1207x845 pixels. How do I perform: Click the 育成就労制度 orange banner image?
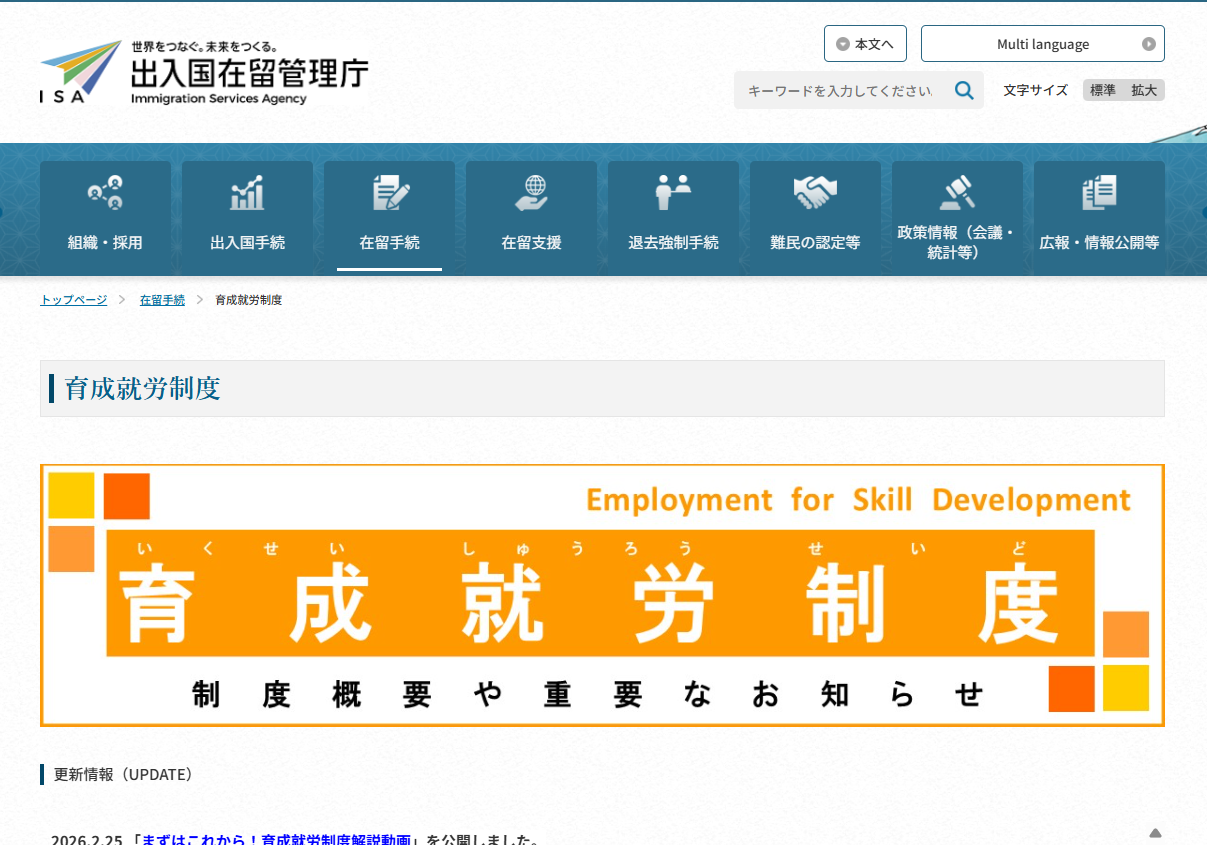tap(602, 595)
